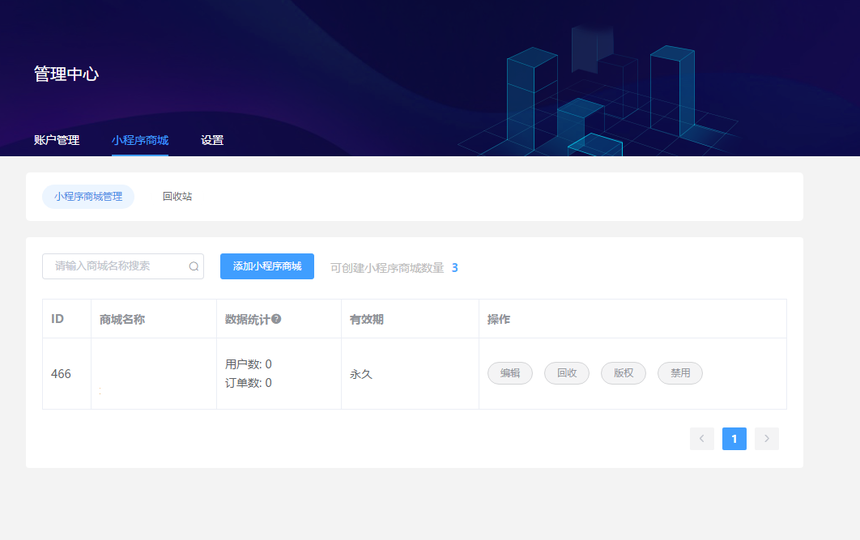Switch to the 设置 tab
This screenshot has width=860, height=540.
click(x=212, y=140)
